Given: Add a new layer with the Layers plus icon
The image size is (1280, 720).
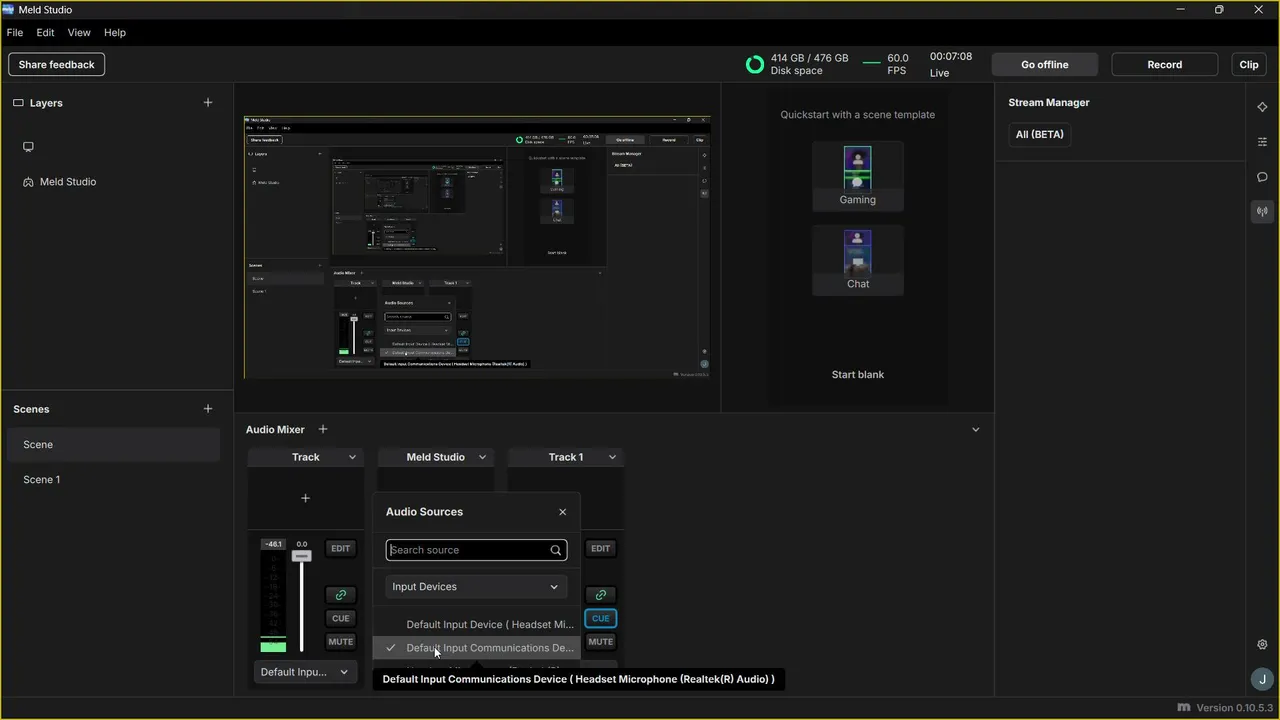Looking at the screenshot, I should pos(208,102).
